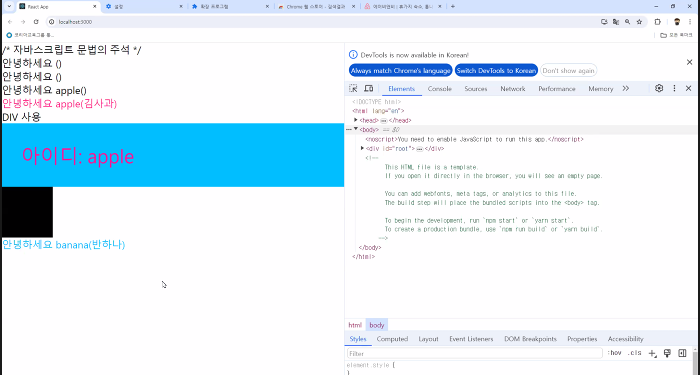Open the Chrome profile avatar
The height and width of the screenshot is (375, 700).
pos(677,21)
